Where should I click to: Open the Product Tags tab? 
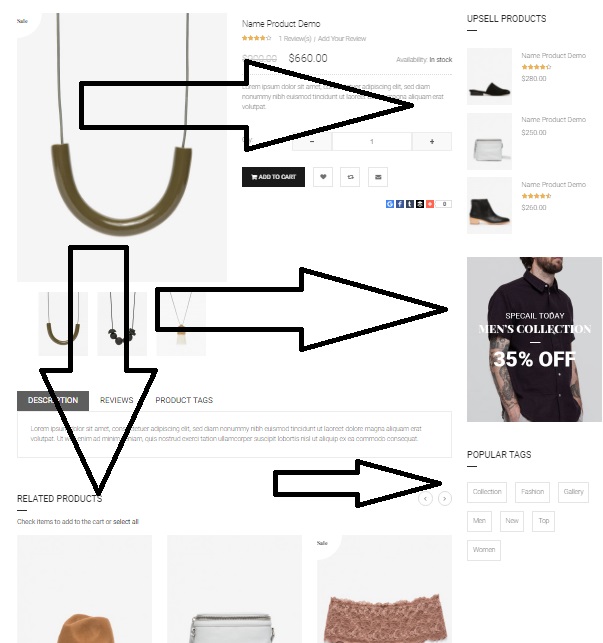(184, 400)
